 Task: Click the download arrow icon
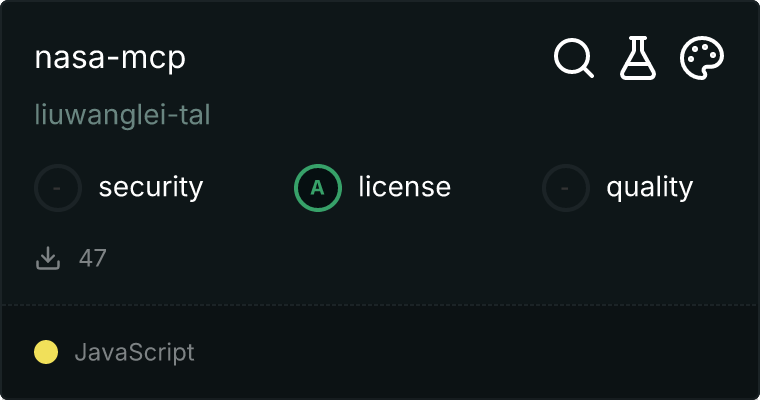[x=48, y=258]
